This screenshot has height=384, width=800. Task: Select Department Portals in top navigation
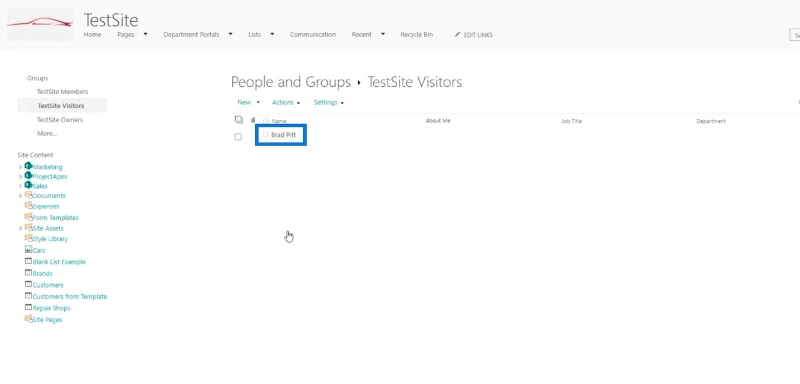coord(191,35)
